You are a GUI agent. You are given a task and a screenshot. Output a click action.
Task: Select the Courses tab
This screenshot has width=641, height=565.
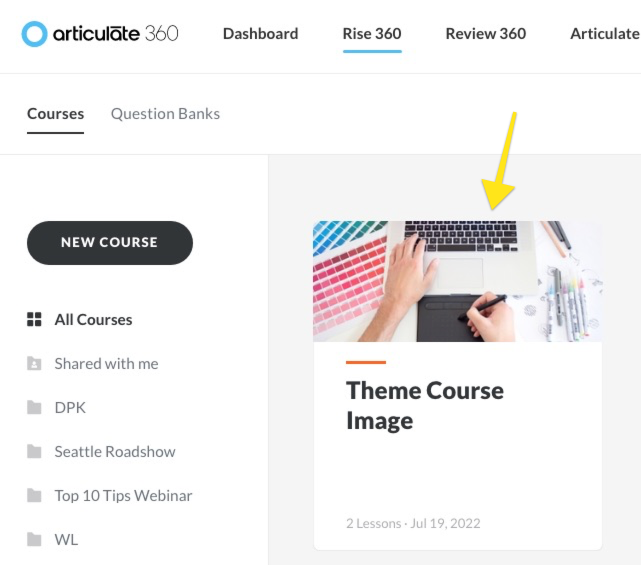[x=55, y=114]
